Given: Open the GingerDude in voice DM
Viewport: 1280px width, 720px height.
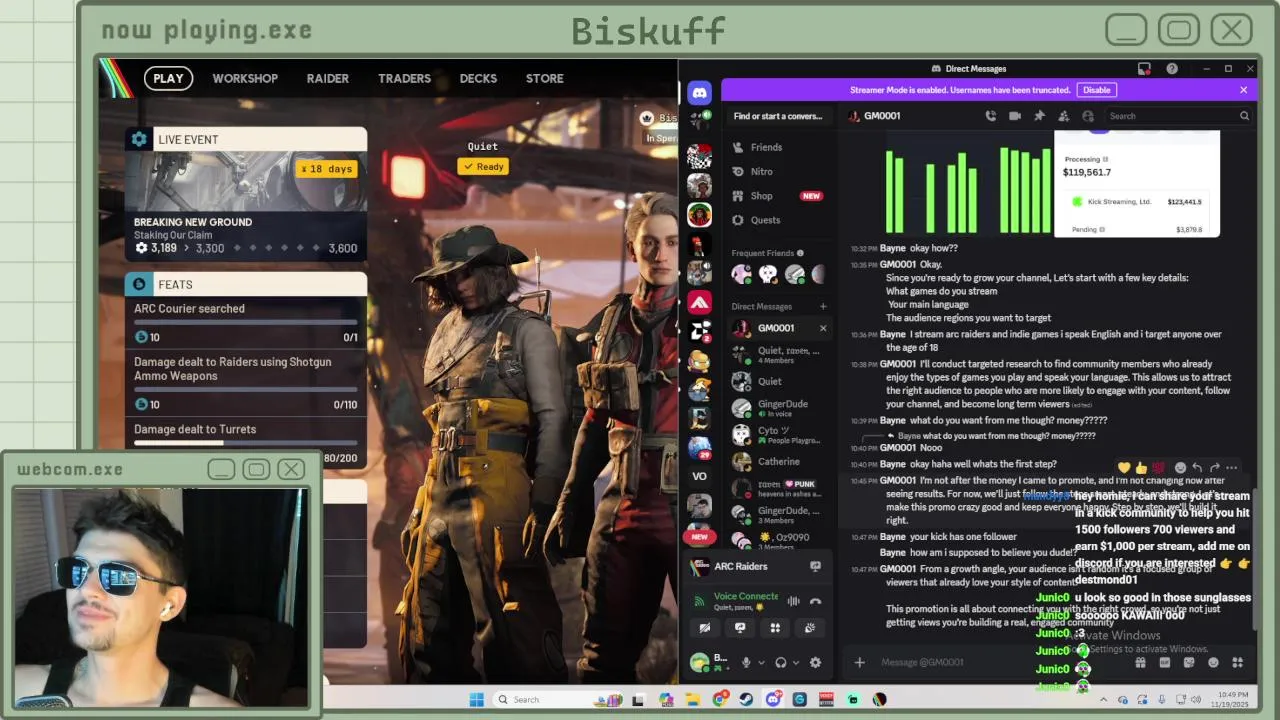Looking at the screenshot, I should pyautogui.click(x=779, y=408).
